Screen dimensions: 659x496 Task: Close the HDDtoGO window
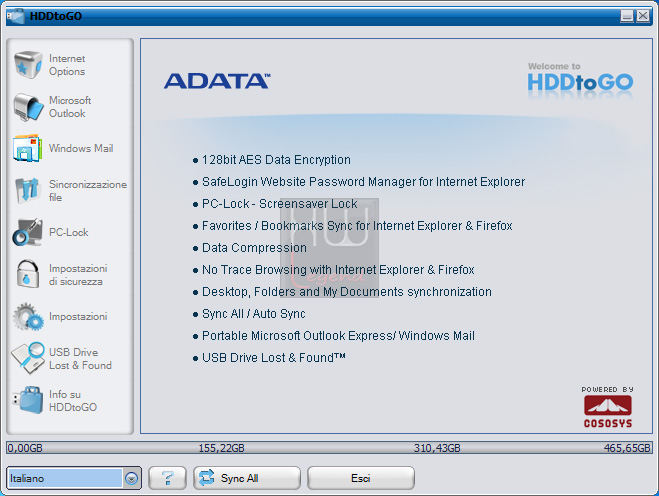[x=643, y=16]
